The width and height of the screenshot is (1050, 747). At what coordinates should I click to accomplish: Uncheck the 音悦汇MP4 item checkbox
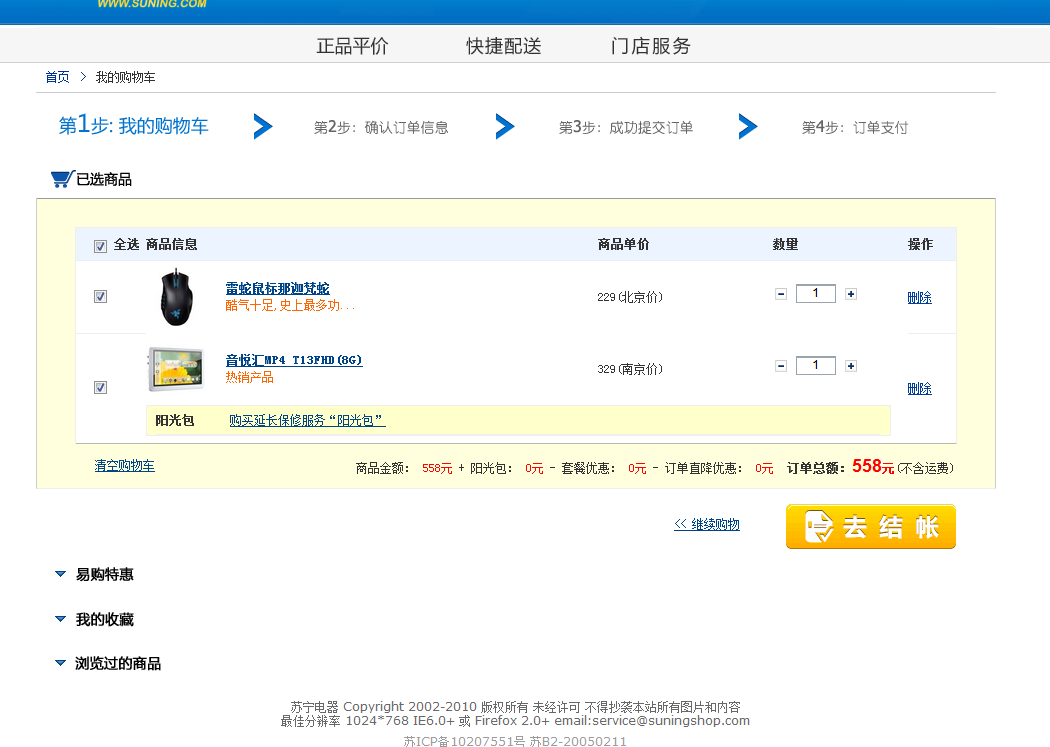click(100, 388)
